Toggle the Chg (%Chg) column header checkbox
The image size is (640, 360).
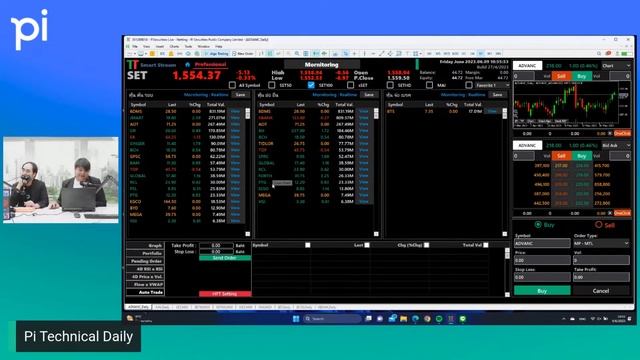coord(427,245)
